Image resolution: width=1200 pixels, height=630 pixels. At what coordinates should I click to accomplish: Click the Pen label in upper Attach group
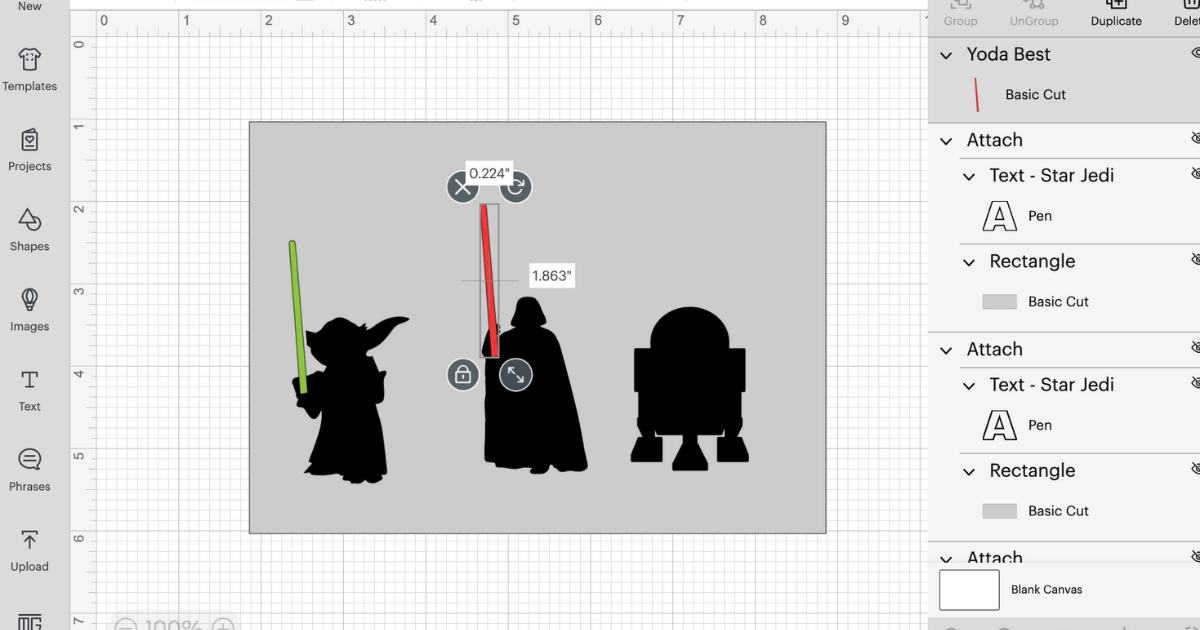click(1040, 216)
